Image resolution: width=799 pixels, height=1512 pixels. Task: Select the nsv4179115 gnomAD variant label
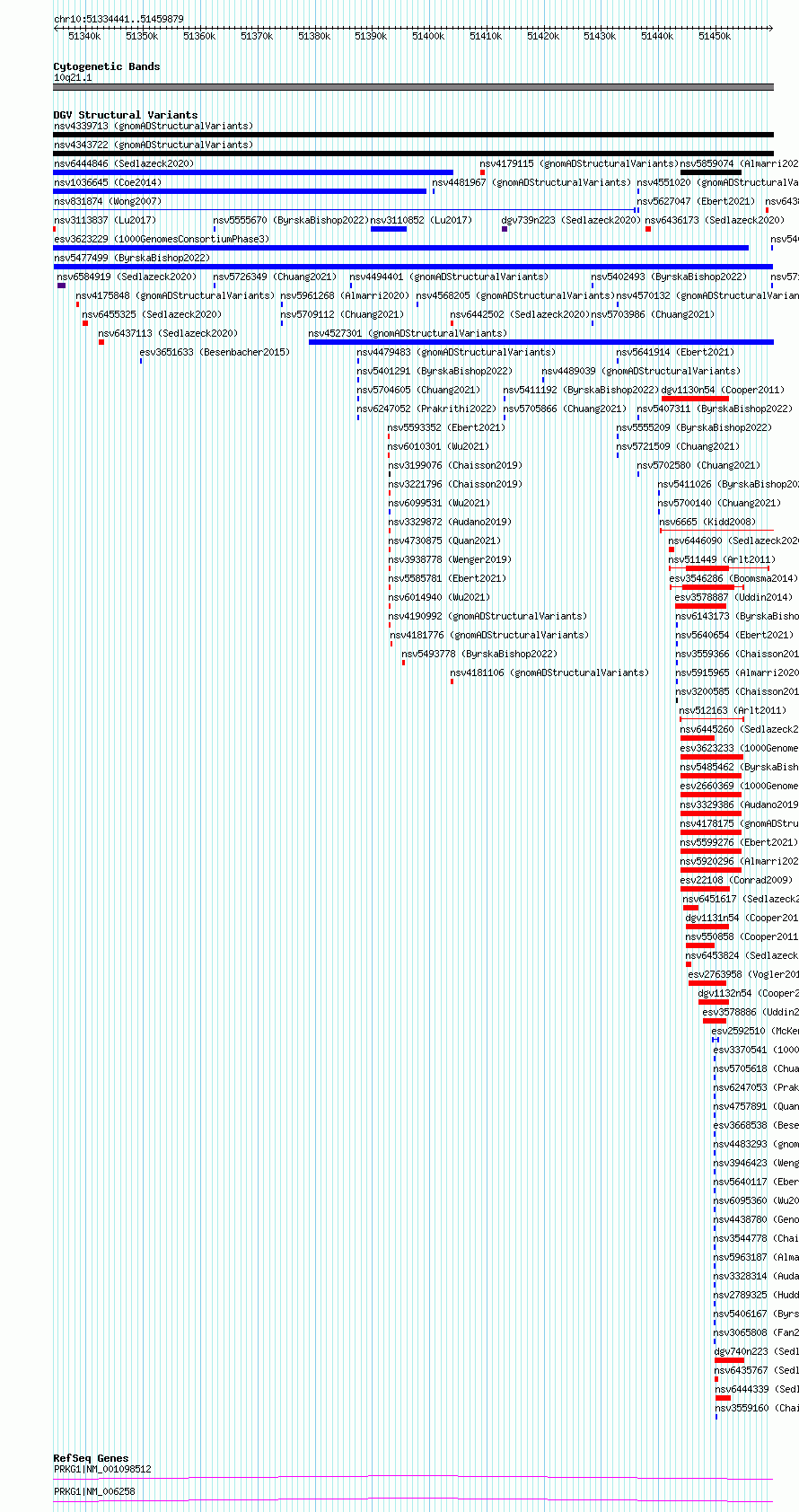coord(579,163)
